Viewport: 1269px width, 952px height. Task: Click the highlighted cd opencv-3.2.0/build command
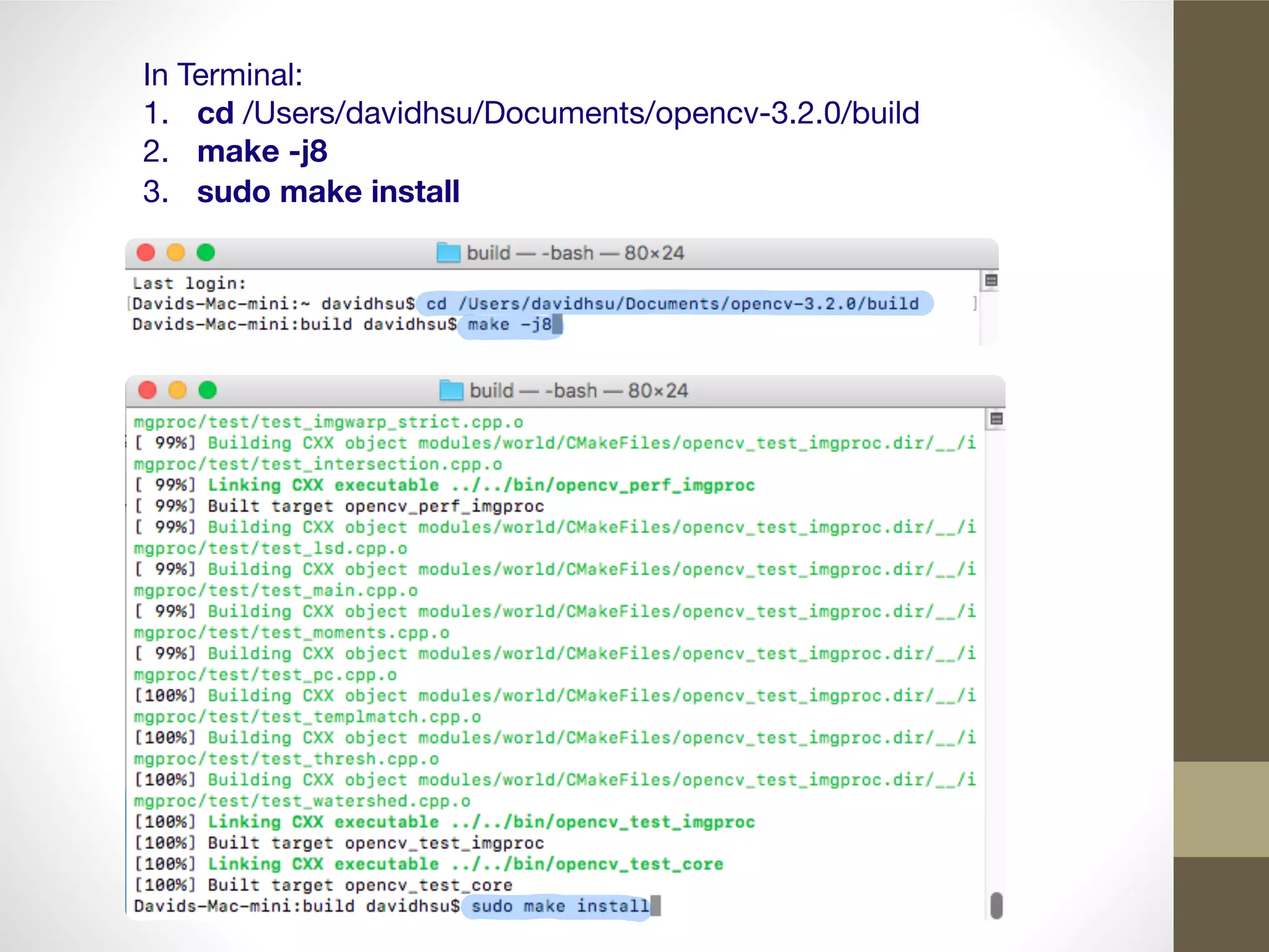tap(672, 304)
